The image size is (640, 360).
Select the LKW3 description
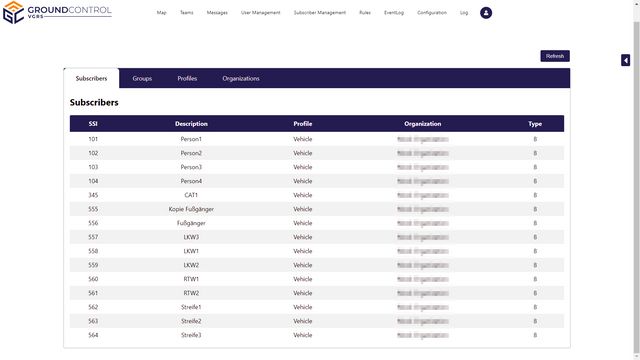click(x=191, y=237)
